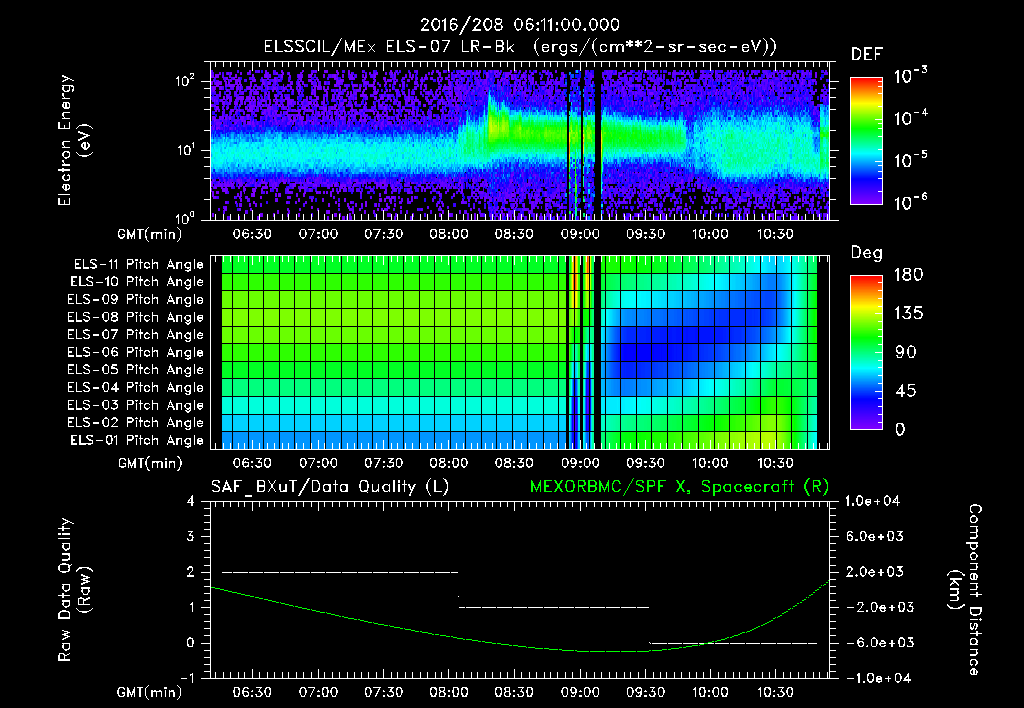Viewport: 1024px width, 708px height.
Task: Click the data quality level 0 line segment
Action: (733, 643)
